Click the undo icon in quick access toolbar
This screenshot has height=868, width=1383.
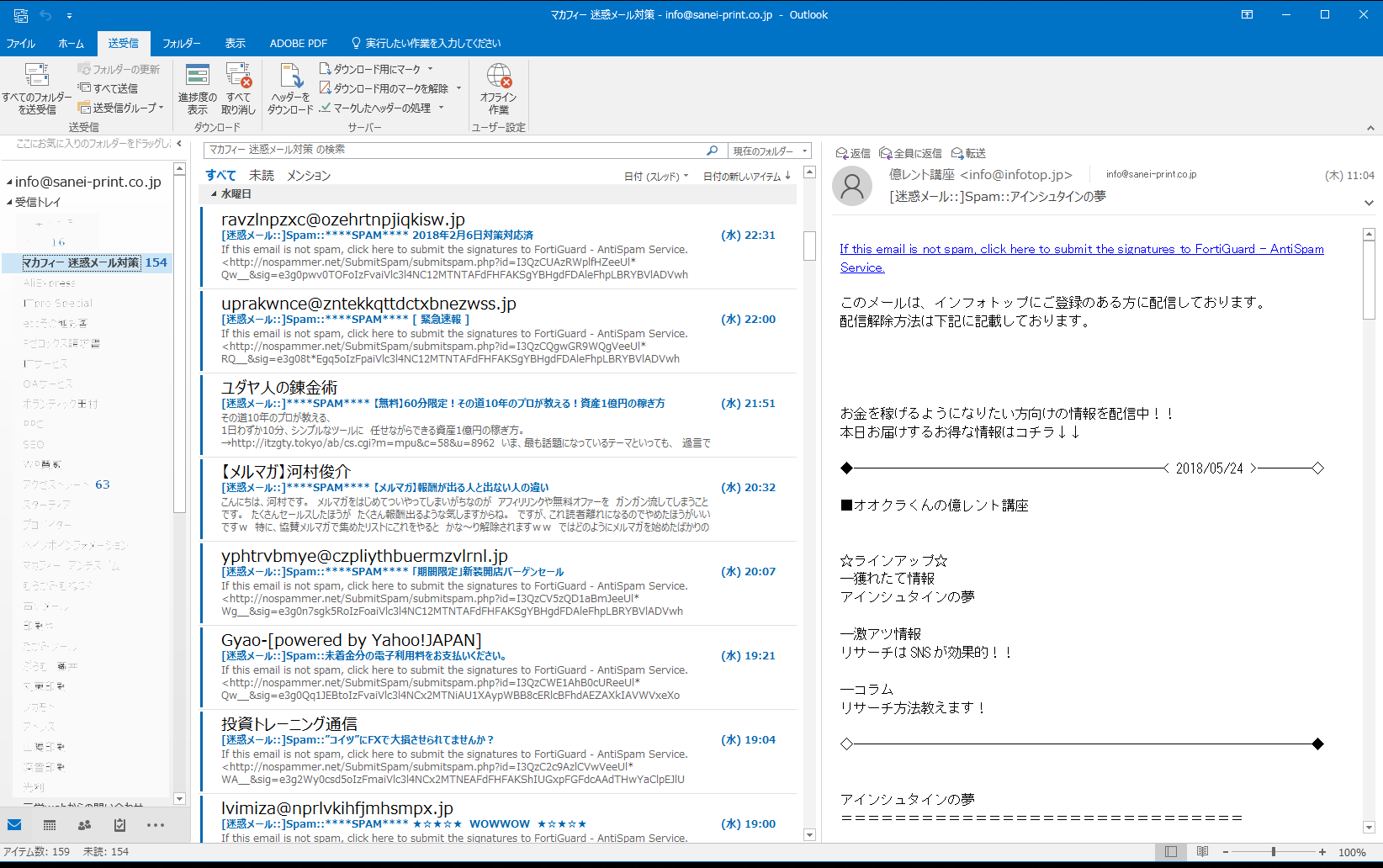click(x=45, y=15)
